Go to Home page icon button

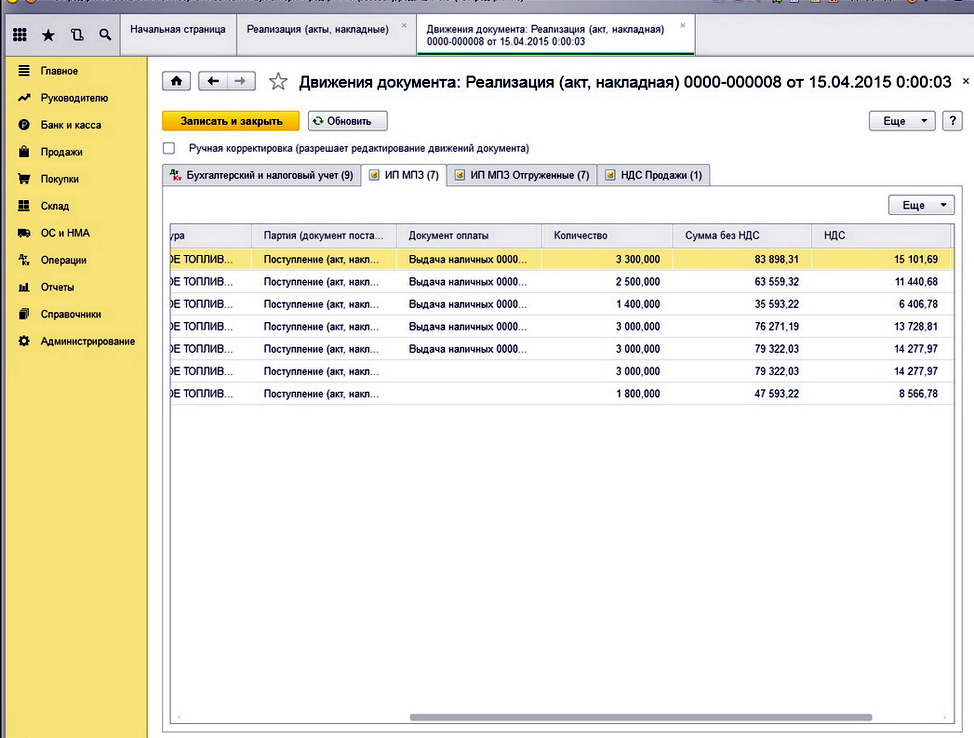point(177,81)
